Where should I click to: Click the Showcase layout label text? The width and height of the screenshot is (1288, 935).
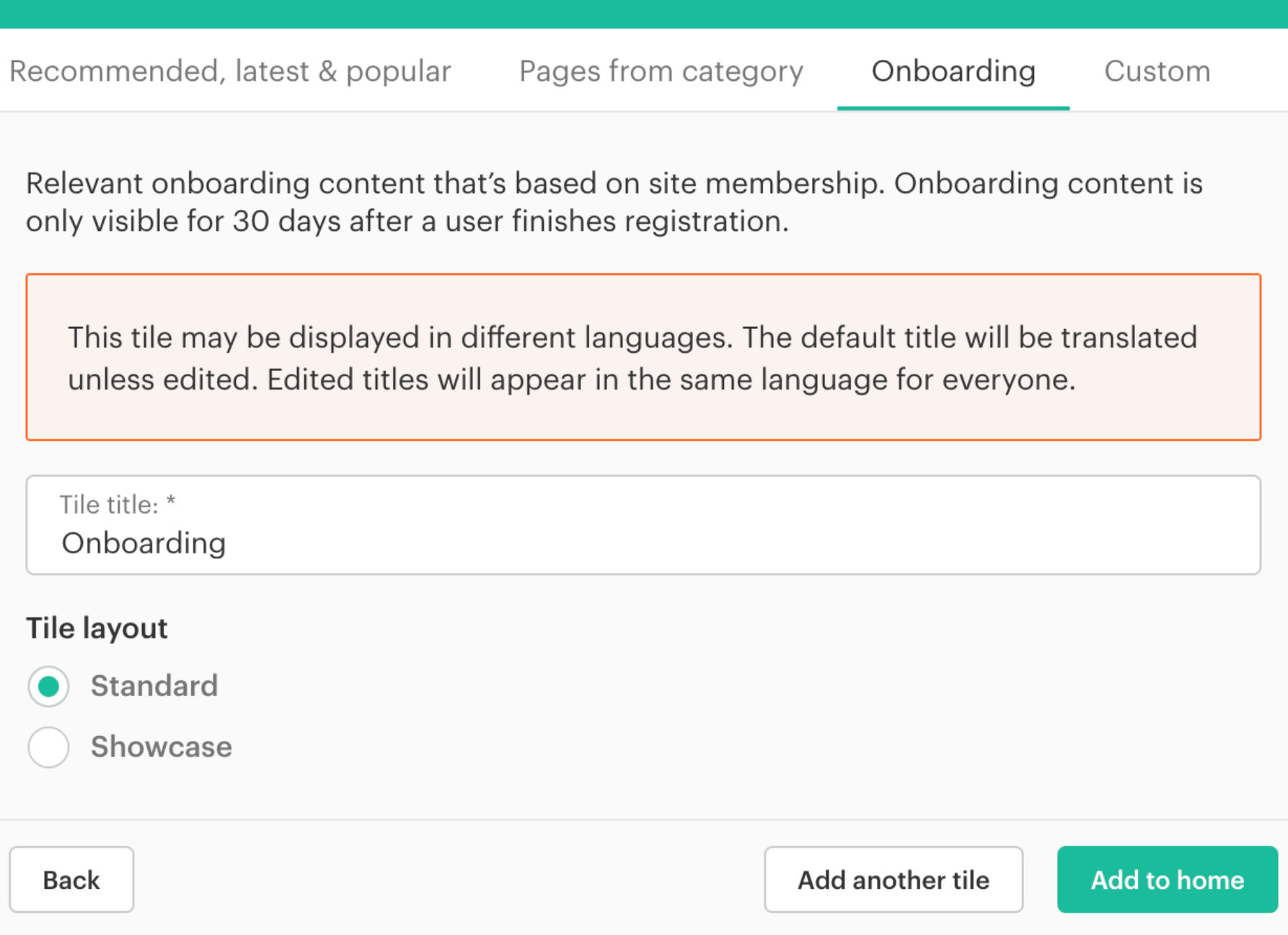click(x=161, y=747)
